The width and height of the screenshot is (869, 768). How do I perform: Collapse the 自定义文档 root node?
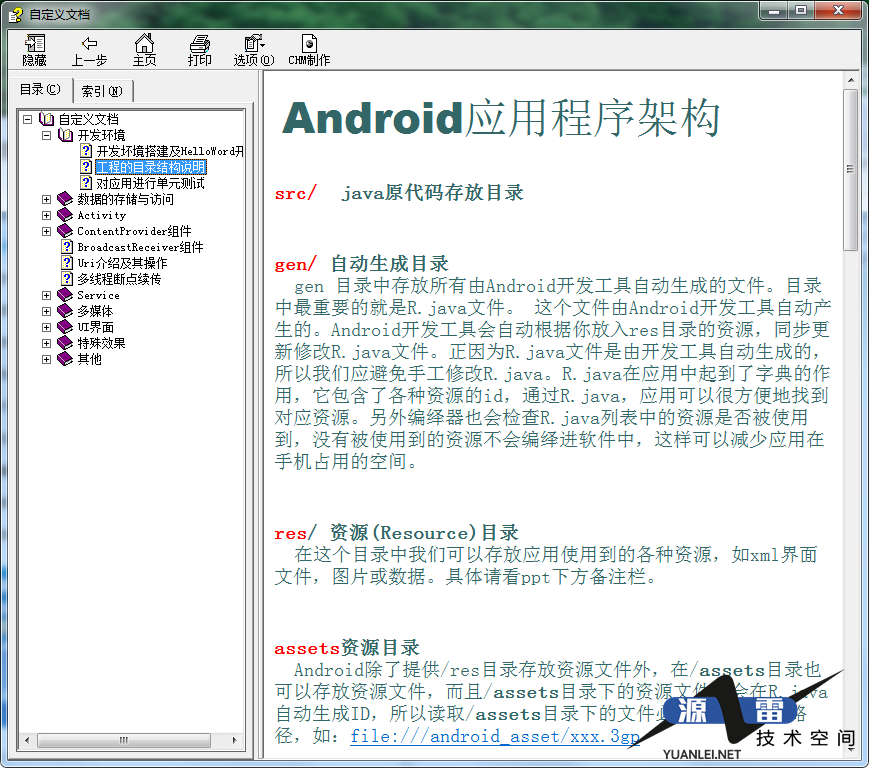coord(28,119)
